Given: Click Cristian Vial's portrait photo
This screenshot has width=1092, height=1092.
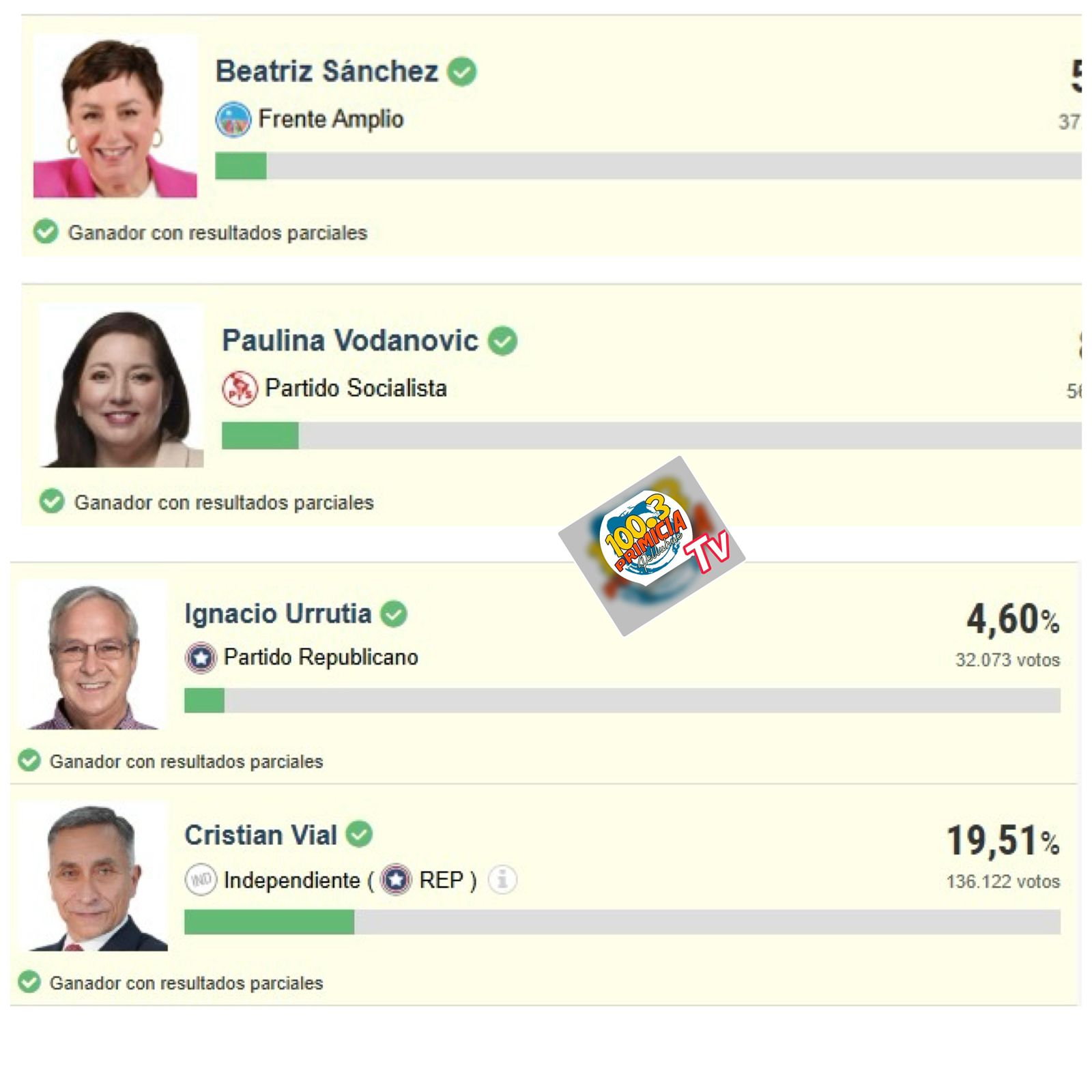Looking at the screenshot, I should [x=94, y=876].
